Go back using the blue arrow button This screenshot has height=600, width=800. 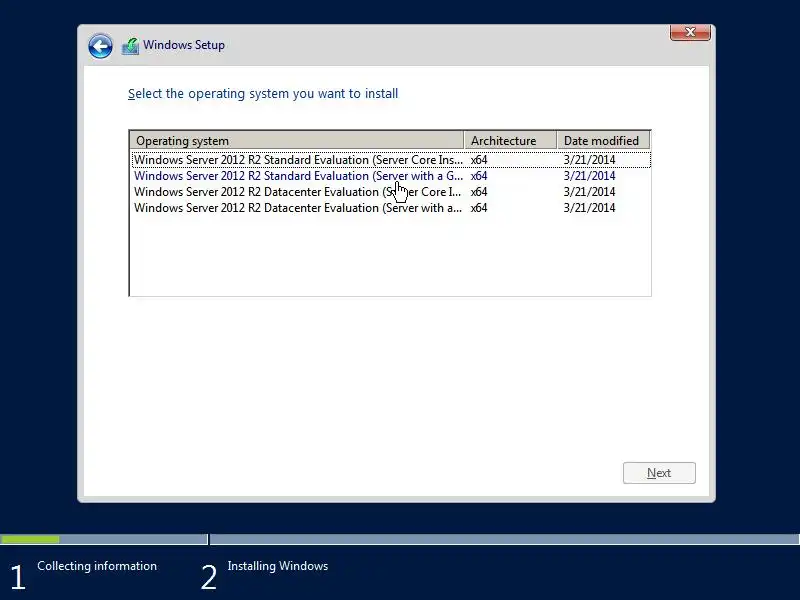click(x=100, y=46)
